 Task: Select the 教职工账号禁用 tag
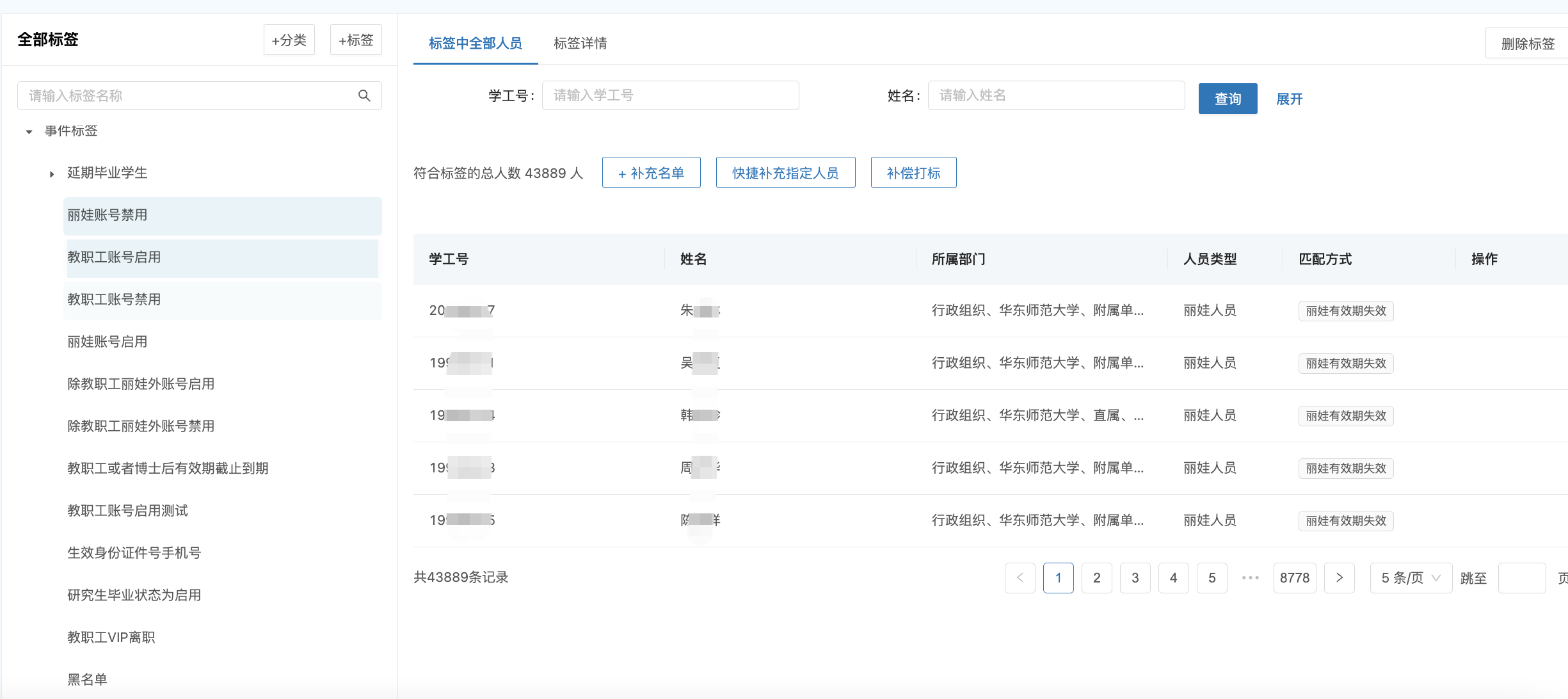[x=223, y=300]
